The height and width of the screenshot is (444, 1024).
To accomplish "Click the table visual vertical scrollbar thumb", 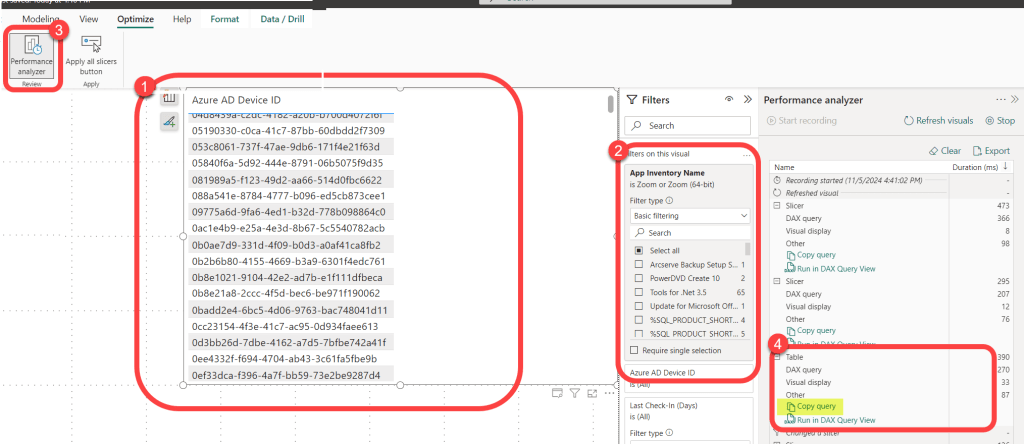I will 611,104.
